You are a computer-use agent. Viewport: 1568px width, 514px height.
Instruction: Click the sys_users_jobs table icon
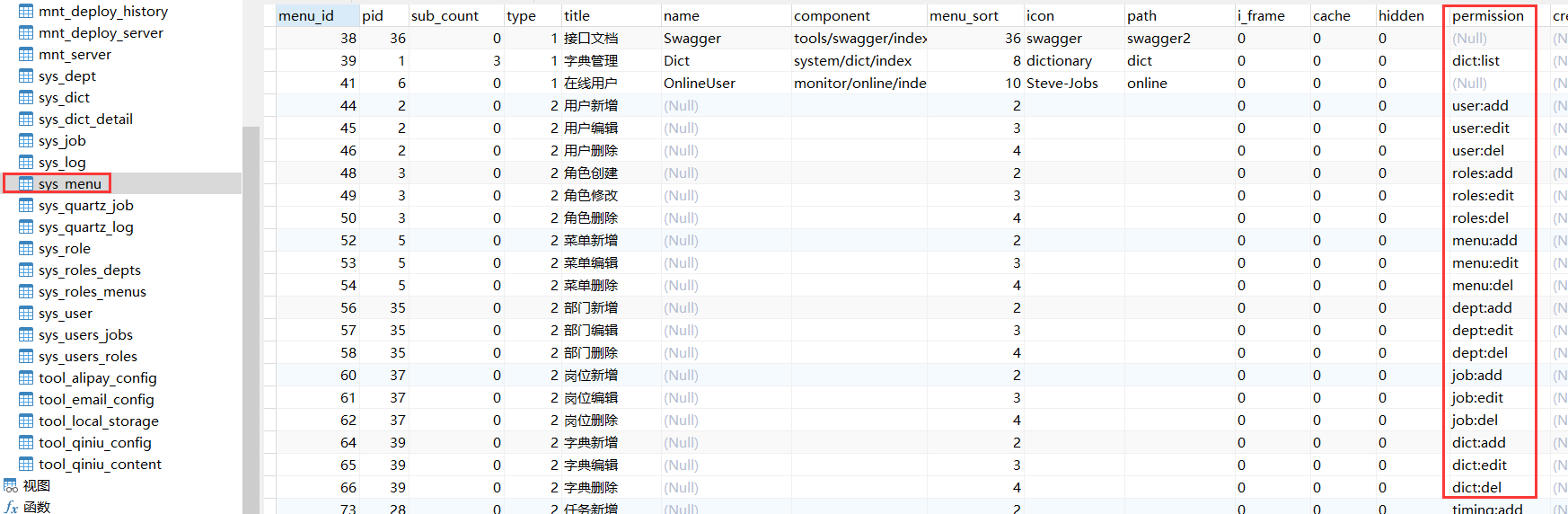pos(26,335)
